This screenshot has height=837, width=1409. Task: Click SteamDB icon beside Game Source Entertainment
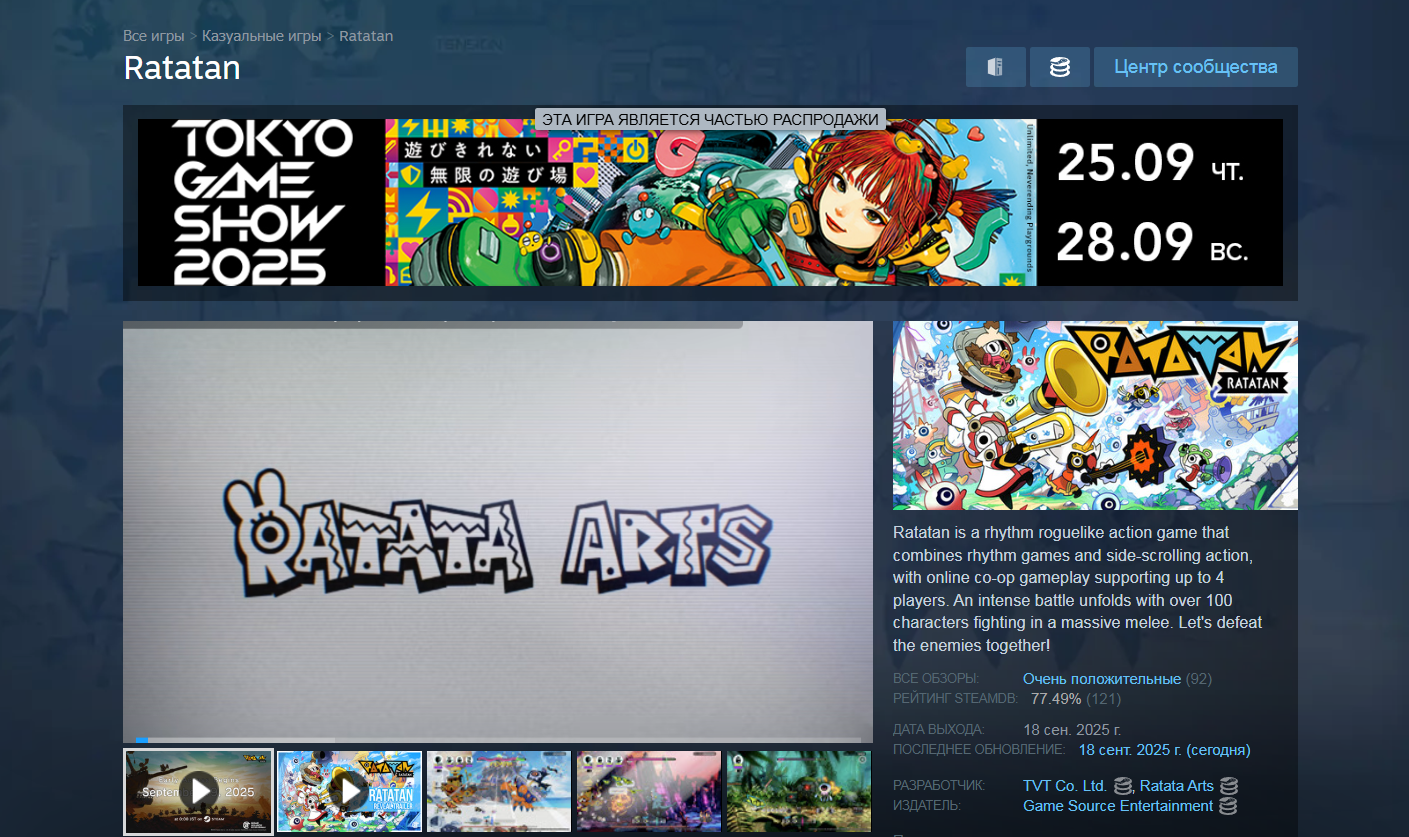click(x=1227, y=806)
